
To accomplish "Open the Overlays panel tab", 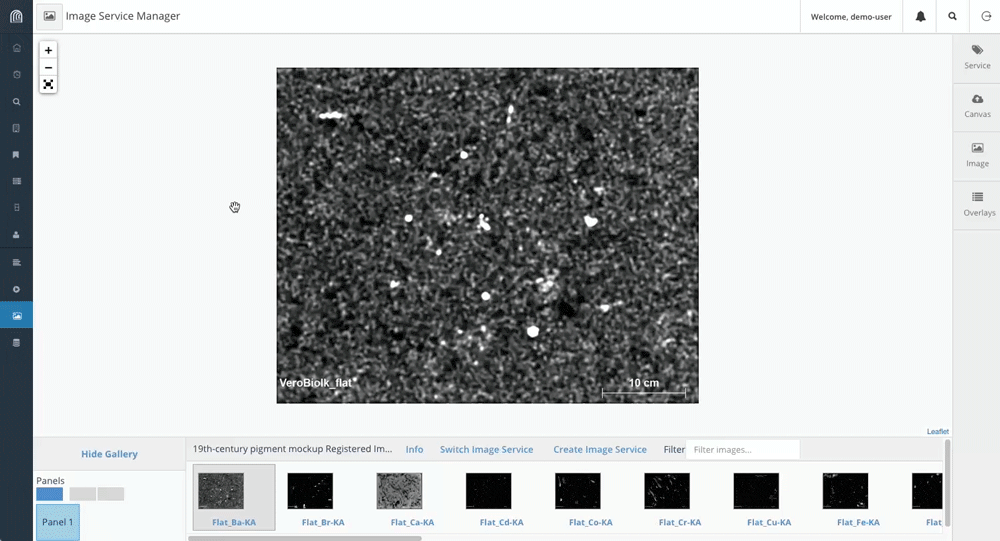I will coord(977,205).
